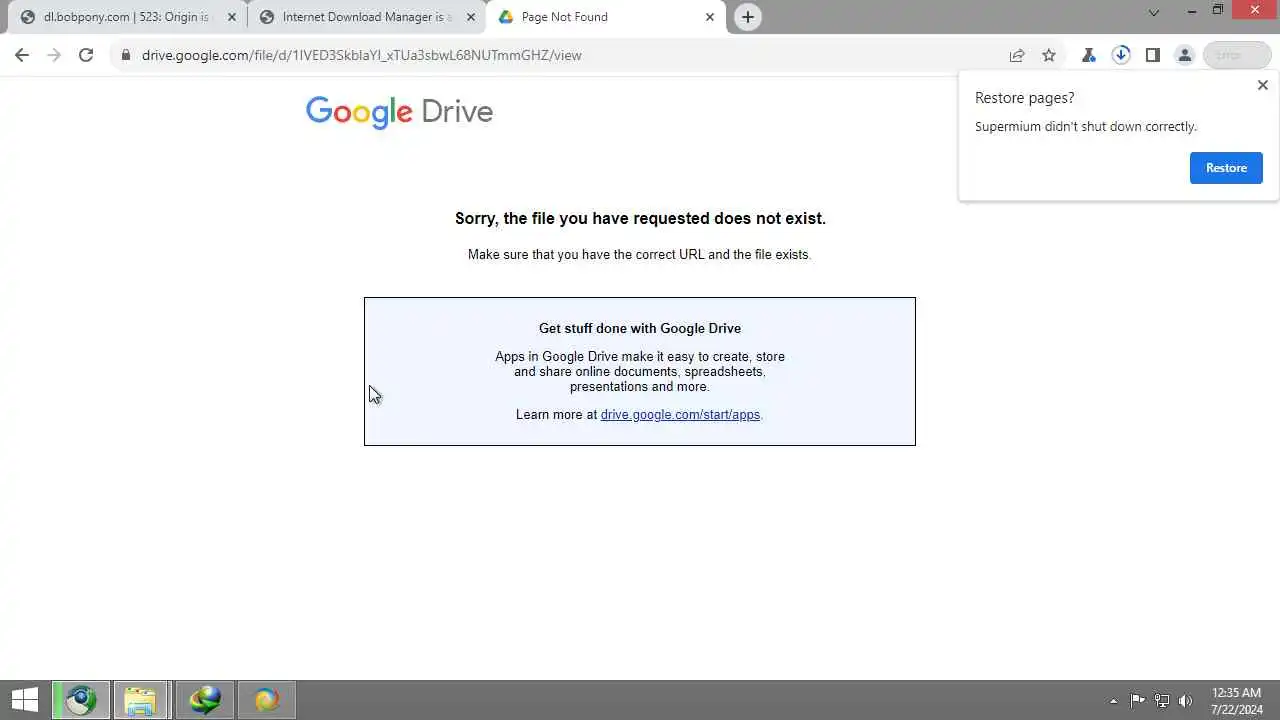The image size is (1280, 720).
Task: Click 'Sorry, the file you have requested' heading
Action: pos(640,218)
